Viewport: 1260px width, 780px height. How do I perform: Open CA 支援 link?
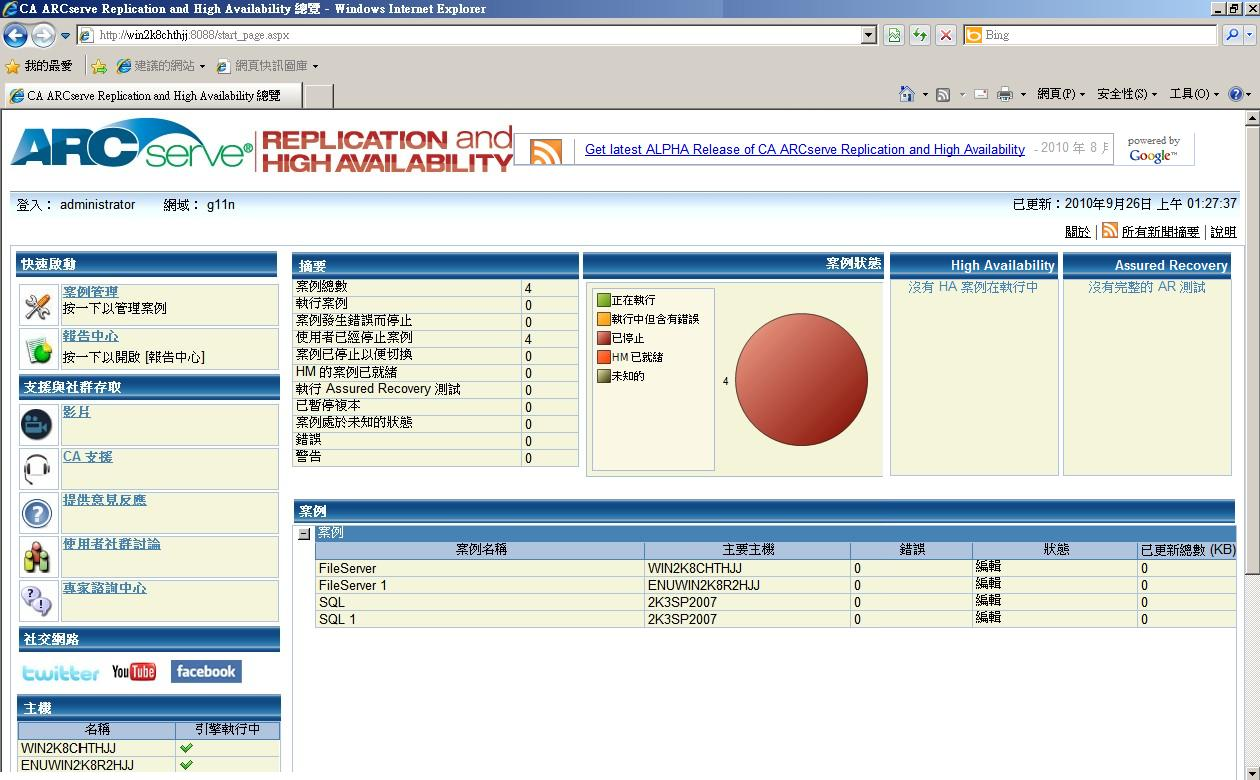pos(87,456)
